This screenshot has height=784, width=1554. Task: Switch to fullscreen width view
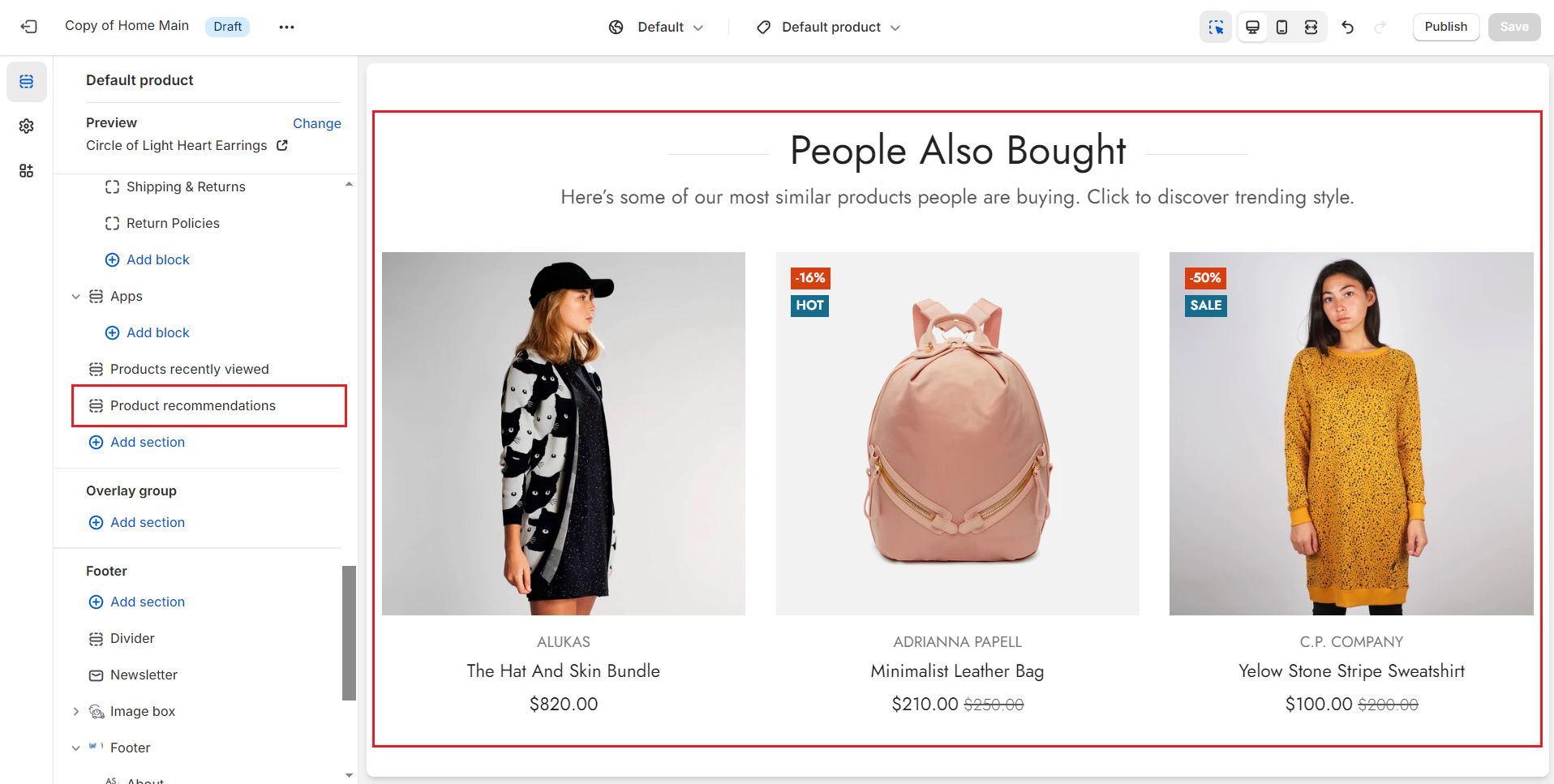point(1311,27)
